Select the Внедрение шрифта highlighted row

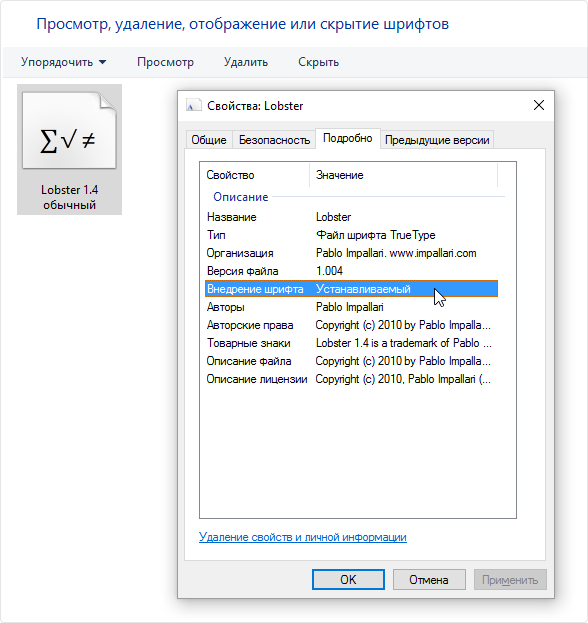[351, 289]
